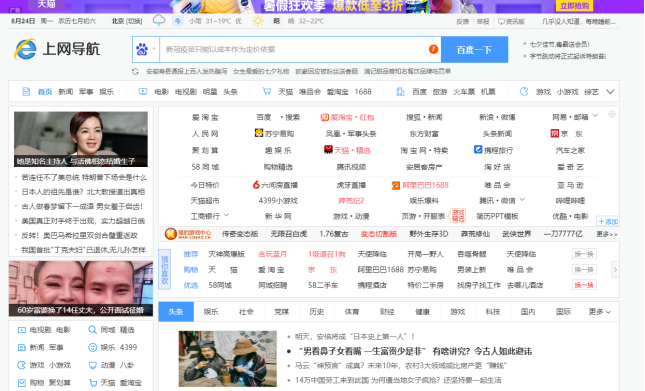Click the 百度一下 search button

pyautogui.click(x=474, y=49)
